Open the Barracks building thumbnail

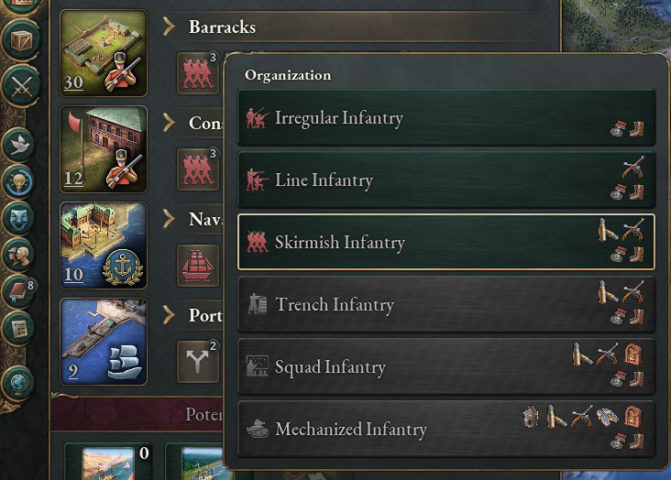(x=104, y=53)
